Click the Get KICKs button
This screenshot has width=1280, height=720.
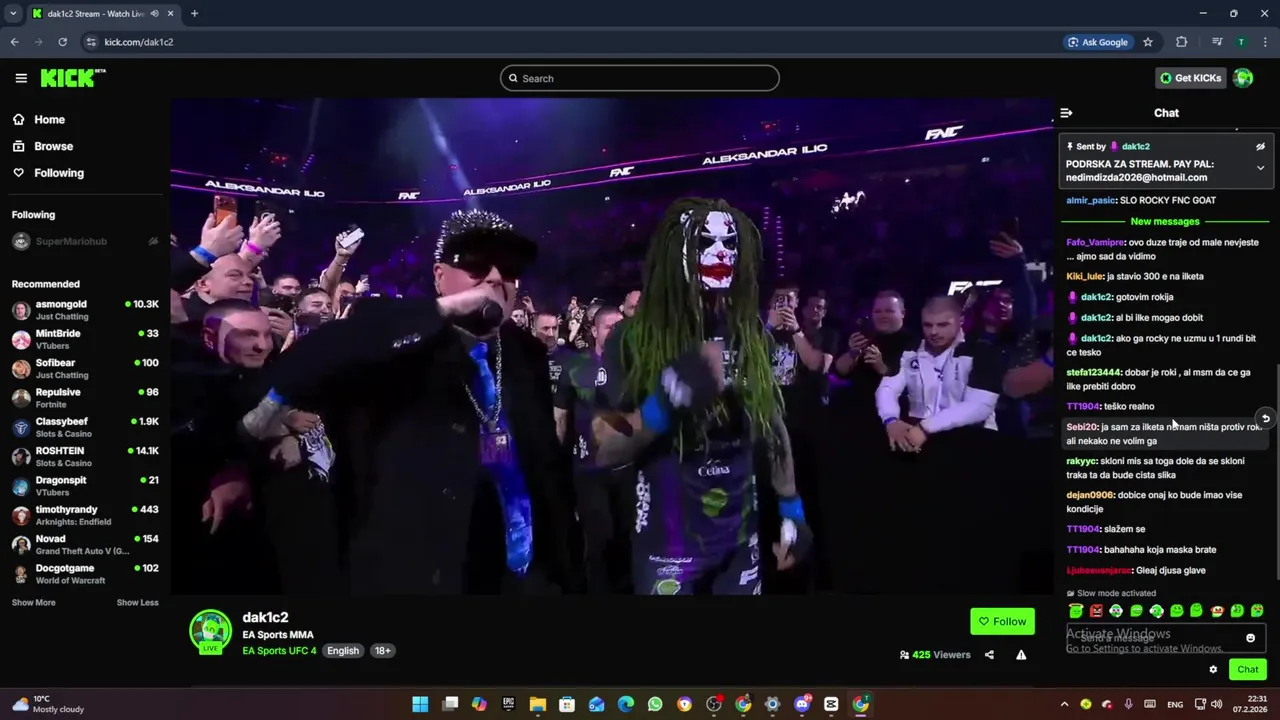pyautogui.click(x=1190, y=78)
